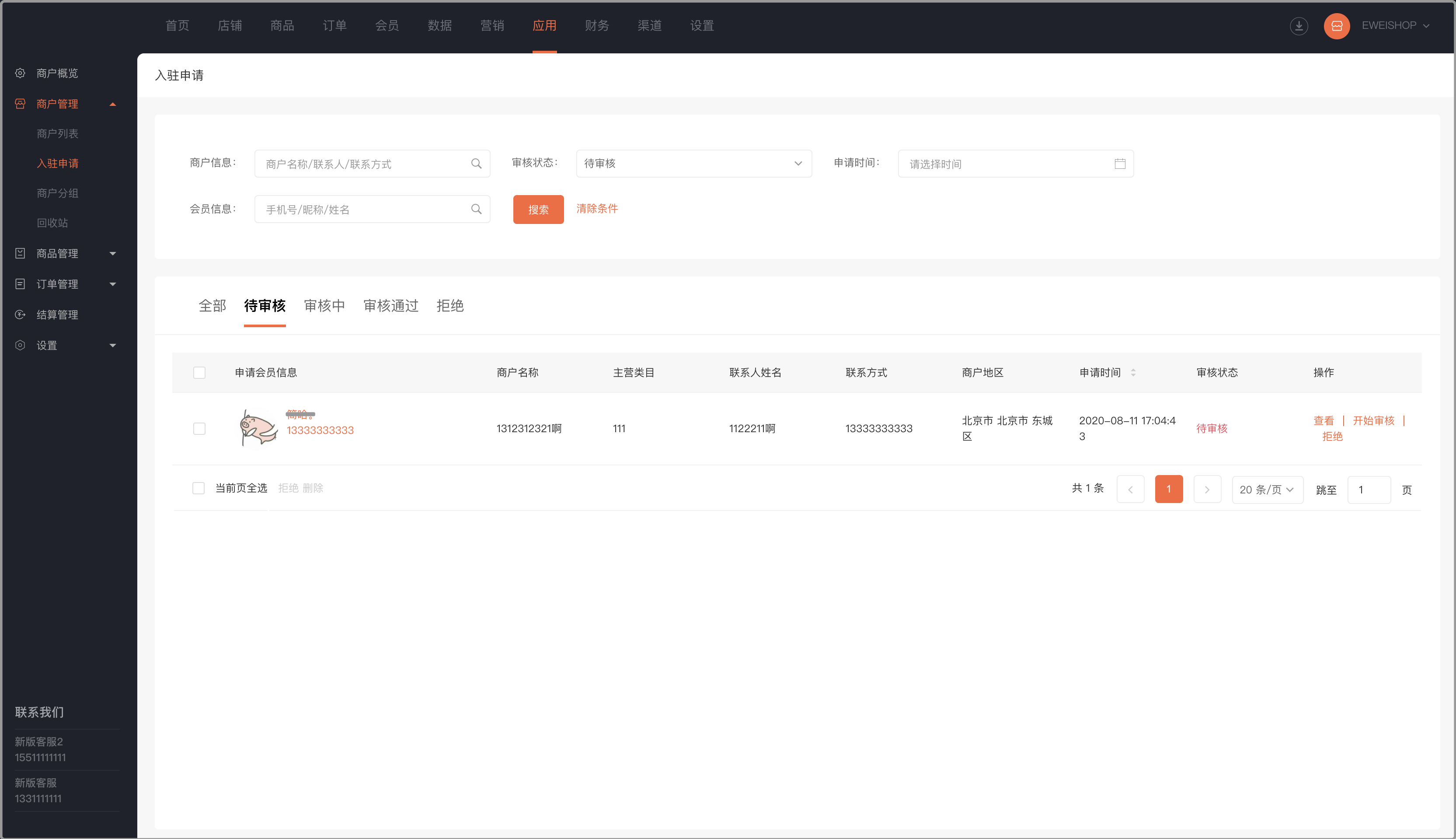
Task: Click the 北京市 北京市 东城区 cell
Action: 1007,428
